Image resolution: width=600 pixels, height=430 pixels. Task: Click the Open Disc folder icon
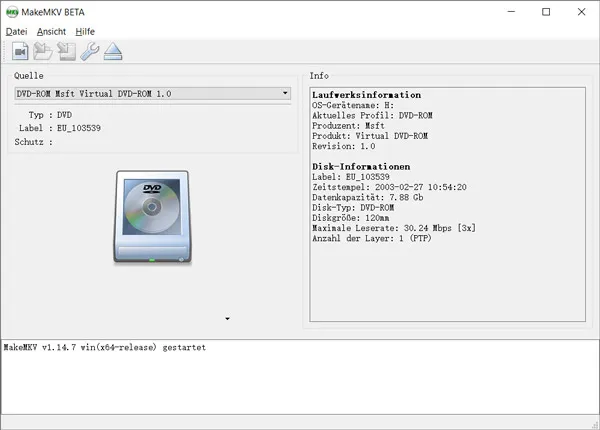pos(43,52)
